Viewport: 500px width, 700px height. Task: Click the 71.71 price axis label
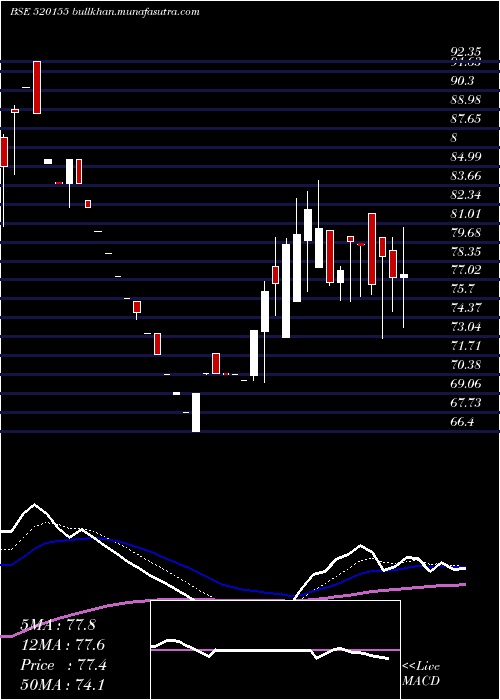(466, 346)
